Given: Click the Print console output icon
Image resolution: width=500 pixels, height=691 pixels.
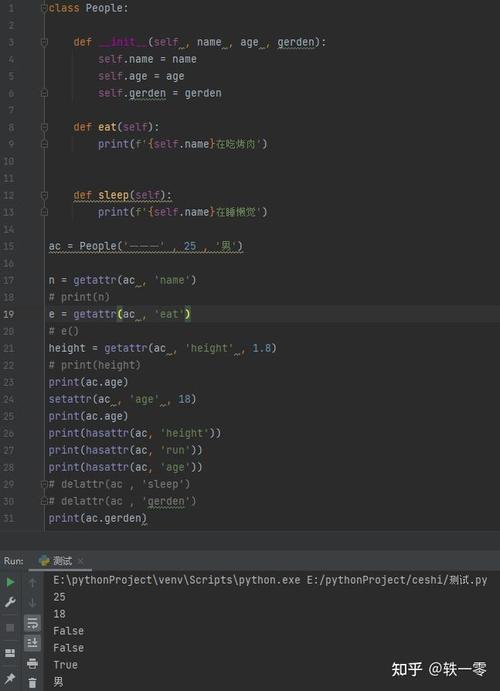Looking at the screenshot, I should pyautogui.click(x=32, y=663).
